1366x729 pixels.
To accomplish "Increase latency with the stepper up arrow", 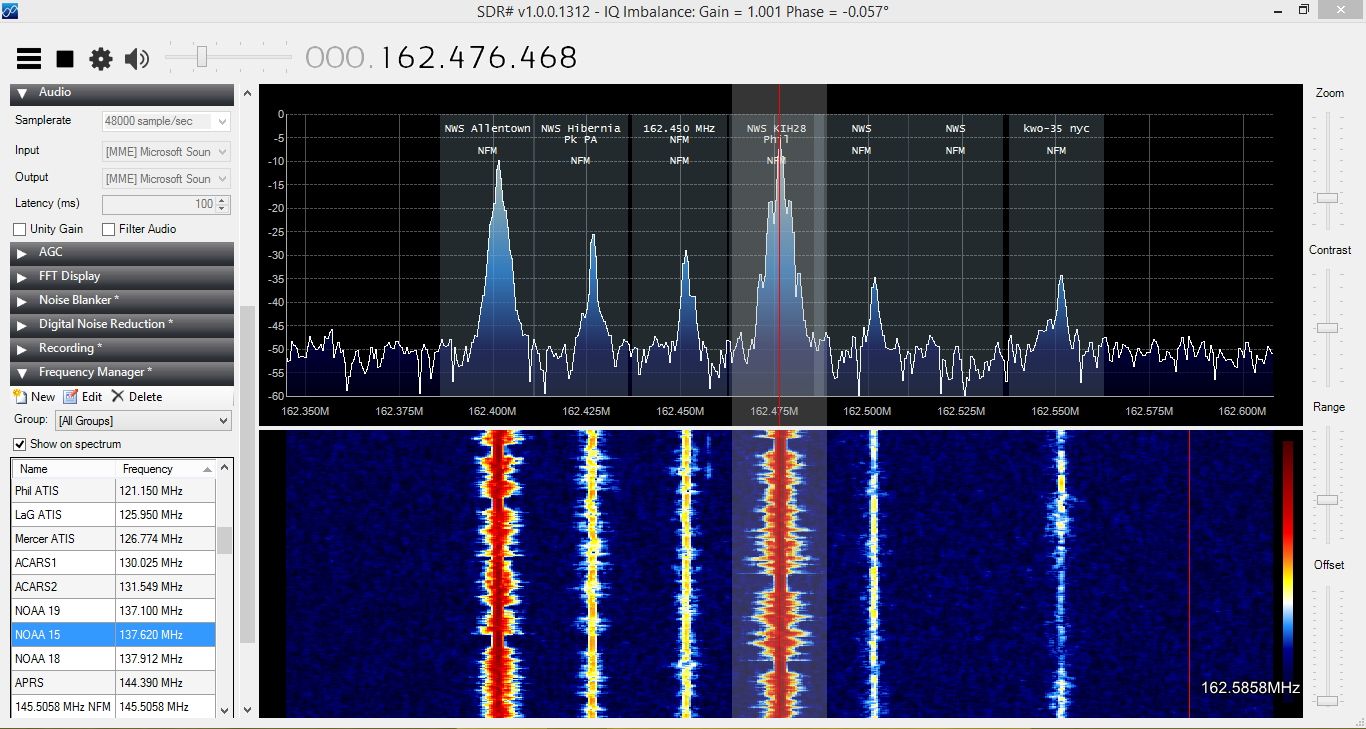I will [223, 200].
